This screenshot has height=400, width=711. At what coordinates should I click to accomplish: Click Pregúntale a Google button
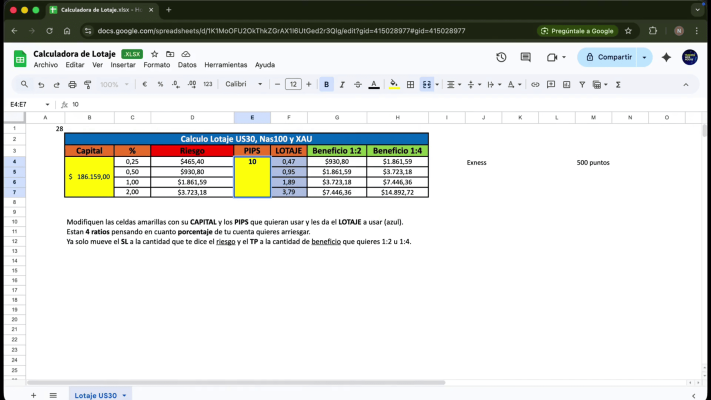point(576,31)
